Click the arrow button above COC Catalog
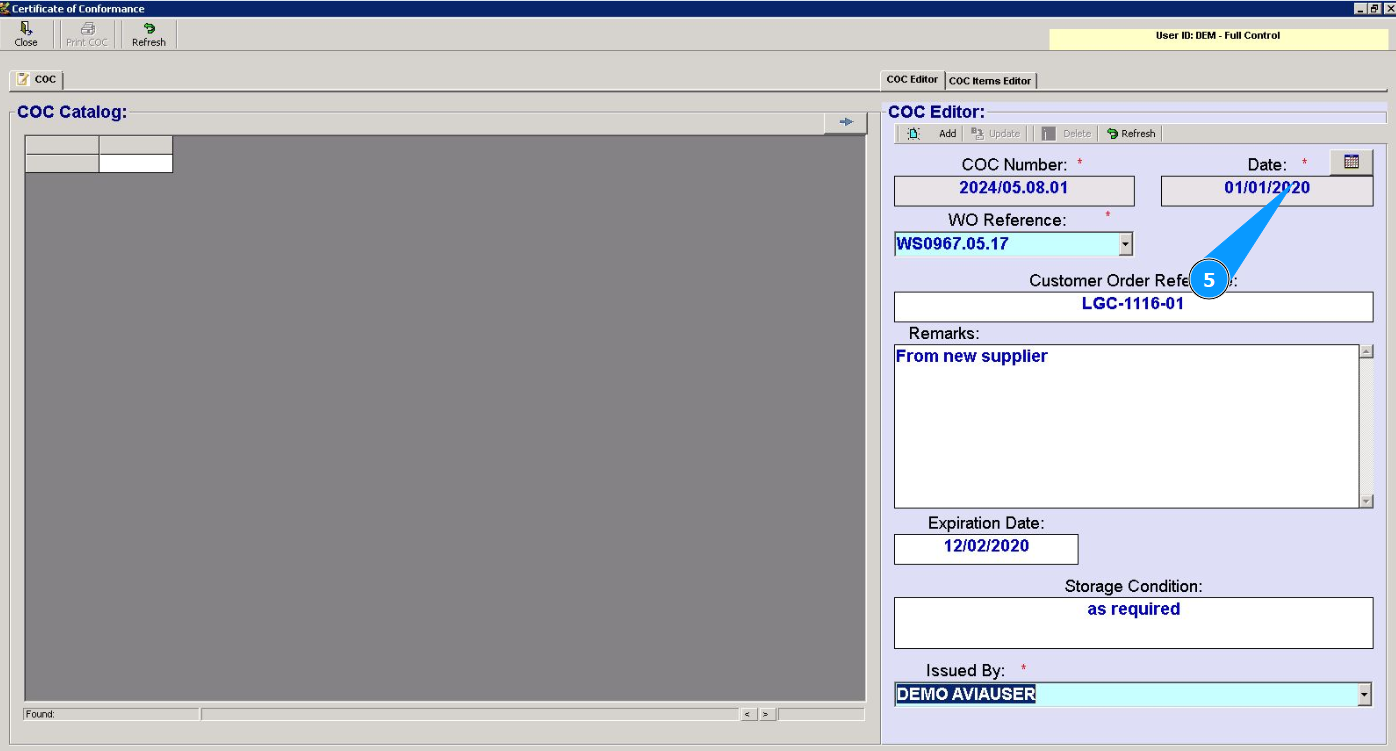The image size is (1396, 751). pos(846,122)
